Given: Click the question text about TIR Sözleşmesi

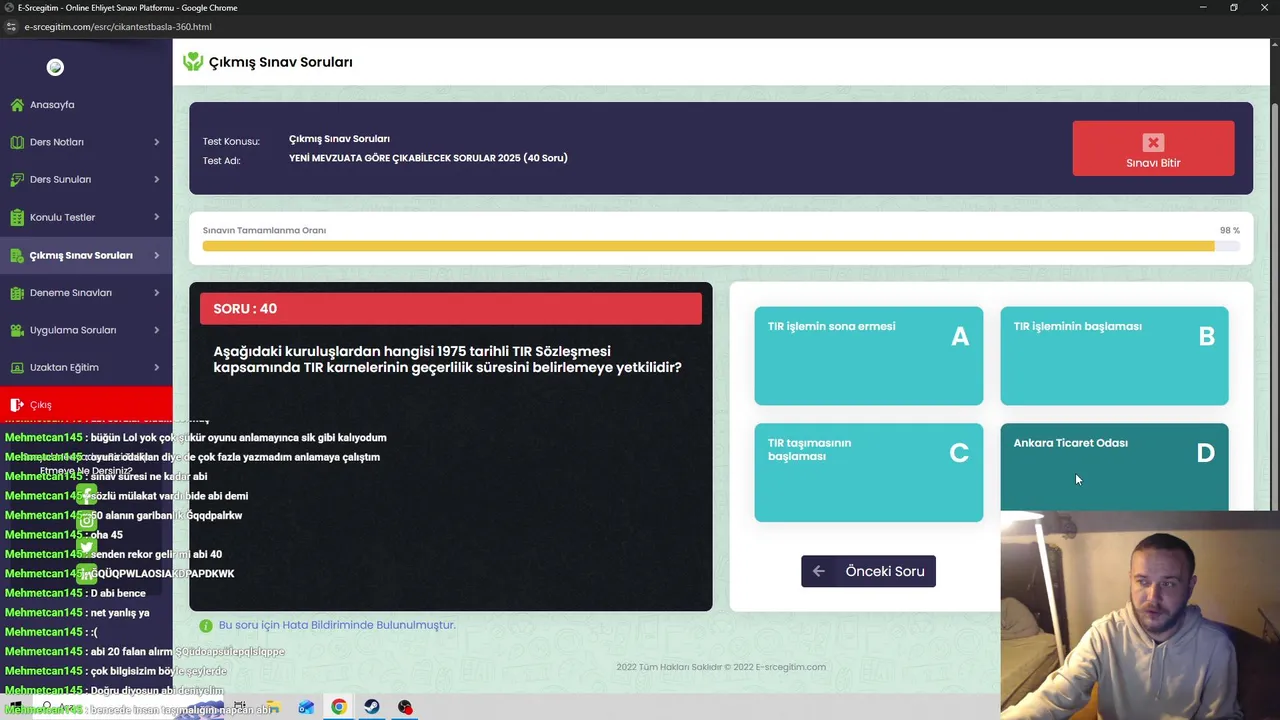Looking at the screenshot, I should 447,359.
